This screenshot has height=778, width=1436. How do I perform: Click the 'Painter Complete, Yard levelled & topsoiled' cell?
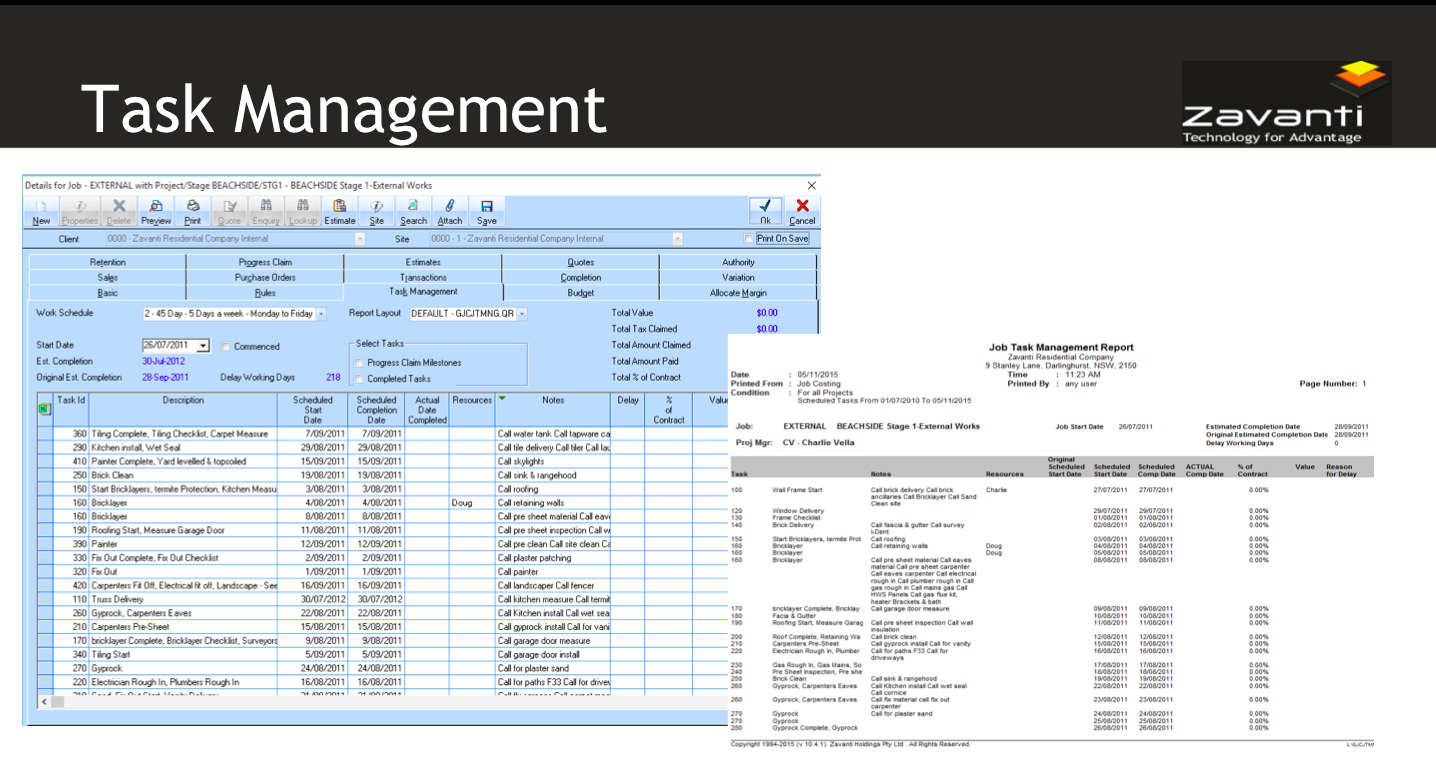[183, 462]
